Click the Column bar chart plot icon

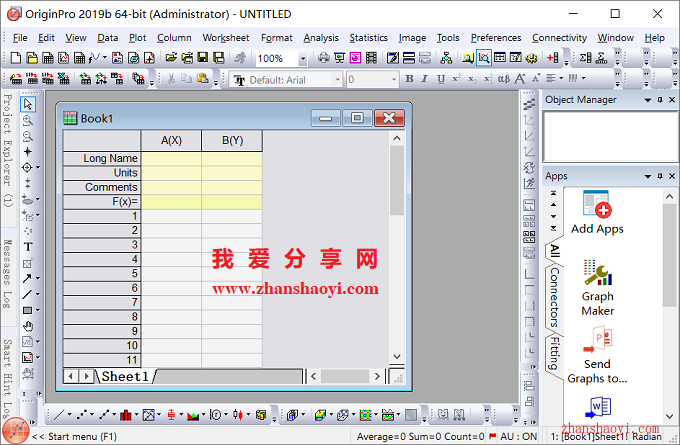click(x=126, y=415)
